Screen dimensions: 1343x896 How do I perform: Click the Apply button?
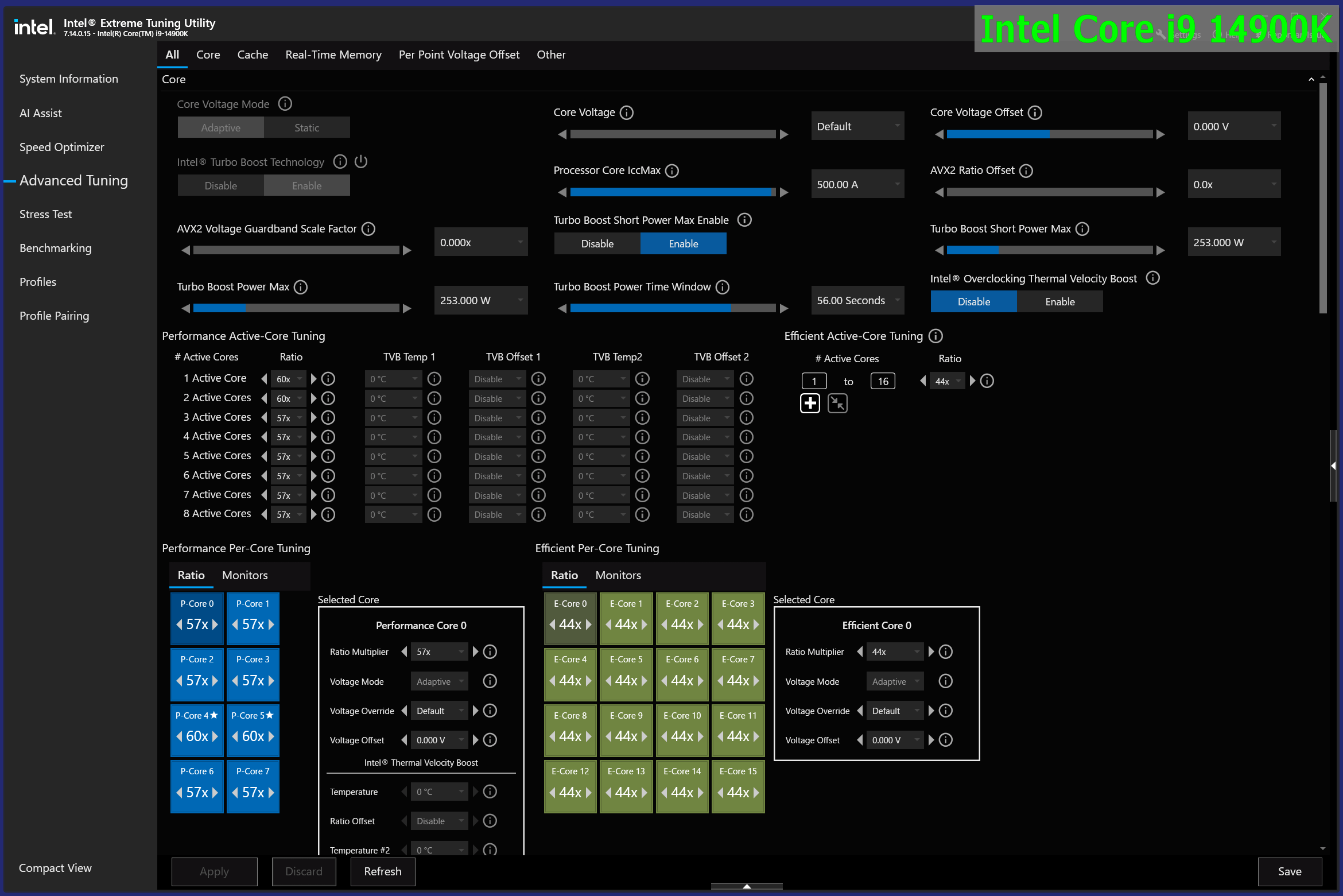(214, 871)
